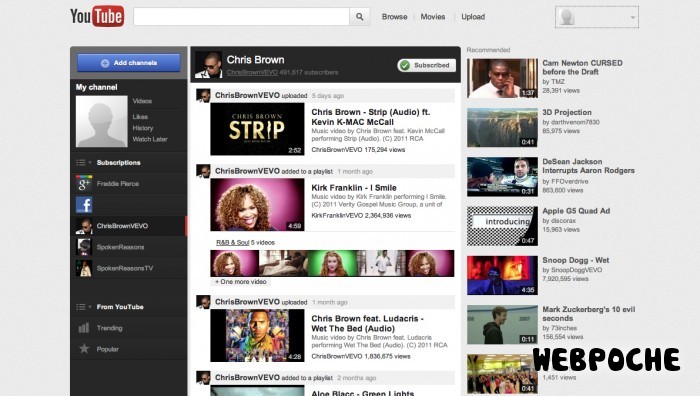
Task: Open Chris Brown - Strip (Audio) title
Action: point(371,117)
